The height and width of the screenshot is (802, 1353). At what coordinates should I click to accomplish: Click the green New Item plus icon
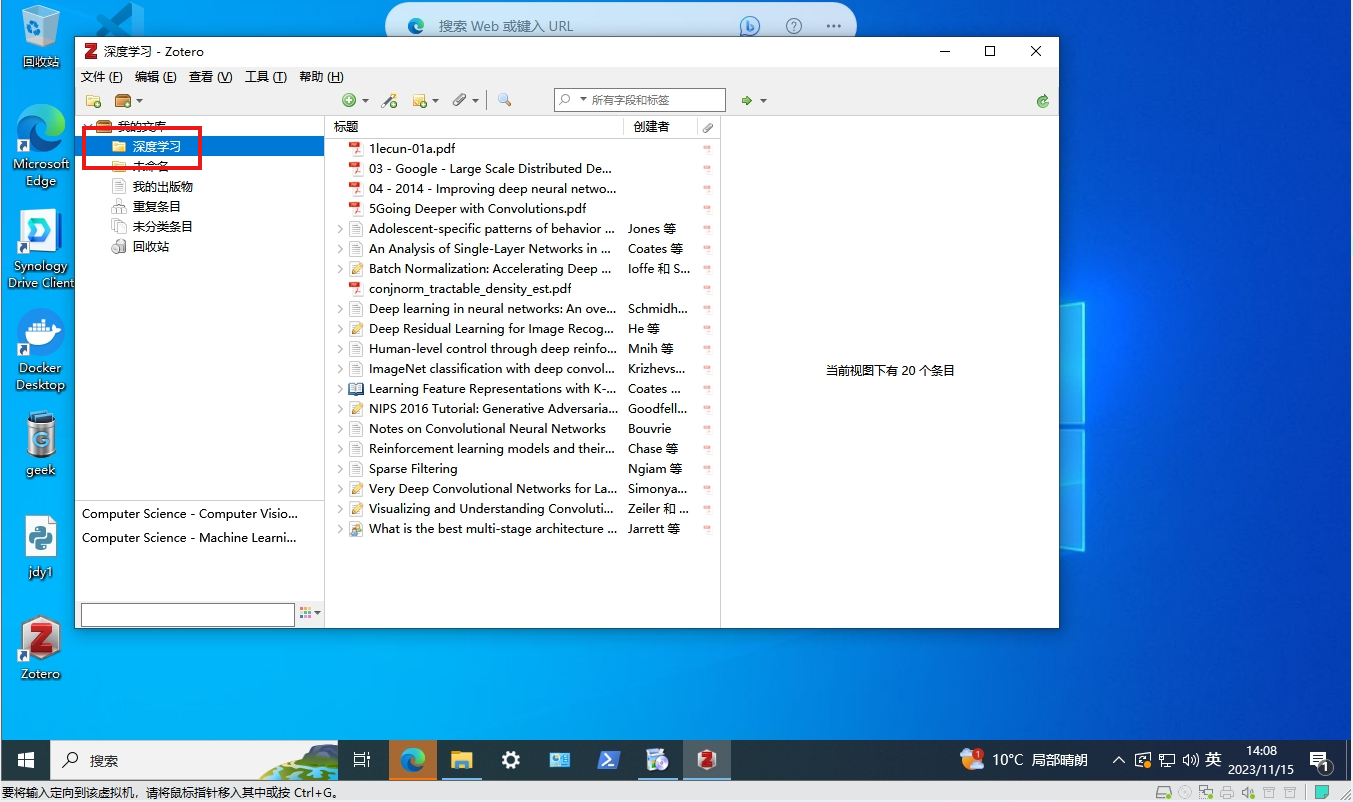pos(349,100)
